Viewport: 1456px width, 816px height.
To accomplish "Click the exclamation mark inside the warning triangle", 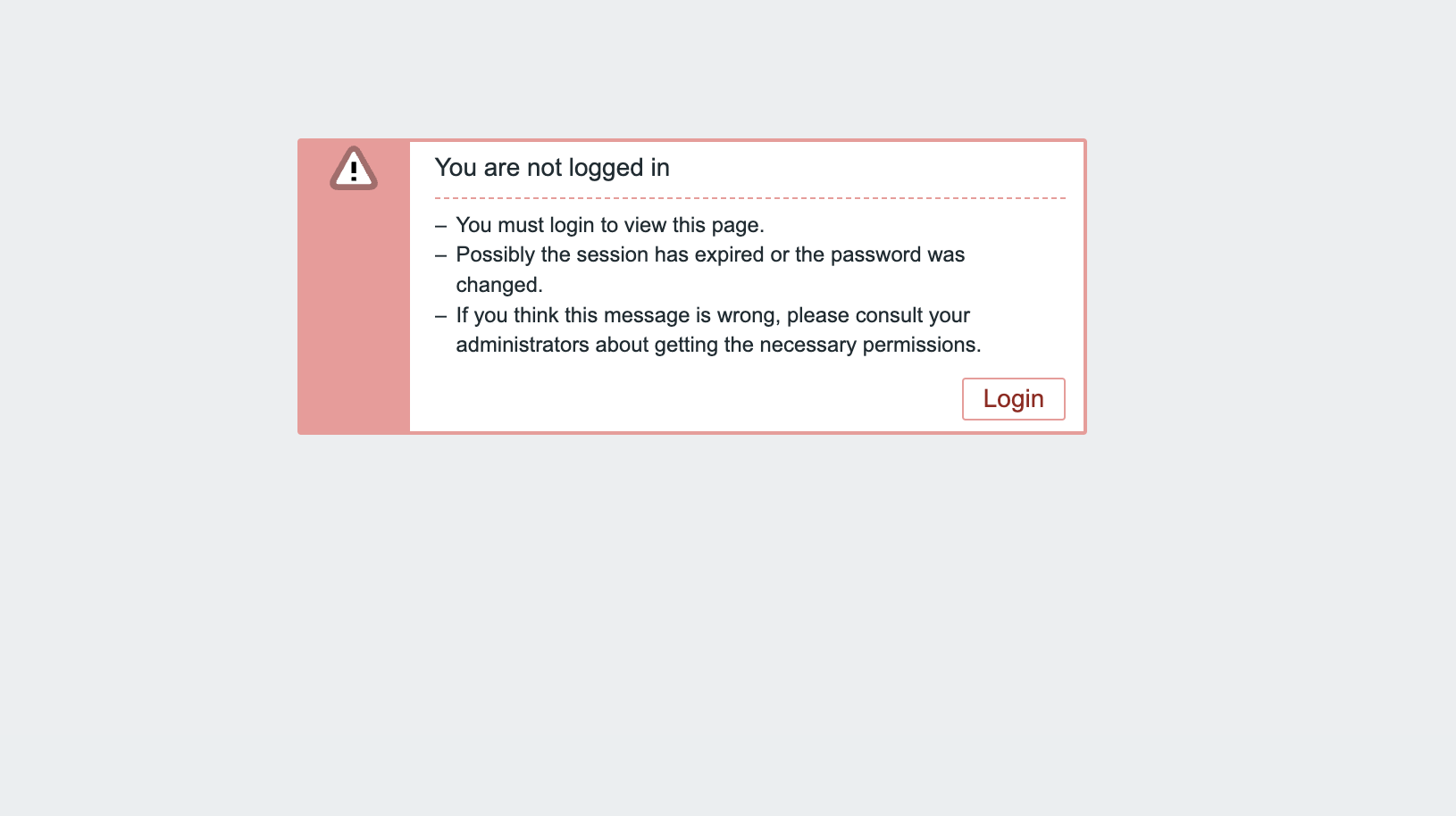I will point(354,170).
